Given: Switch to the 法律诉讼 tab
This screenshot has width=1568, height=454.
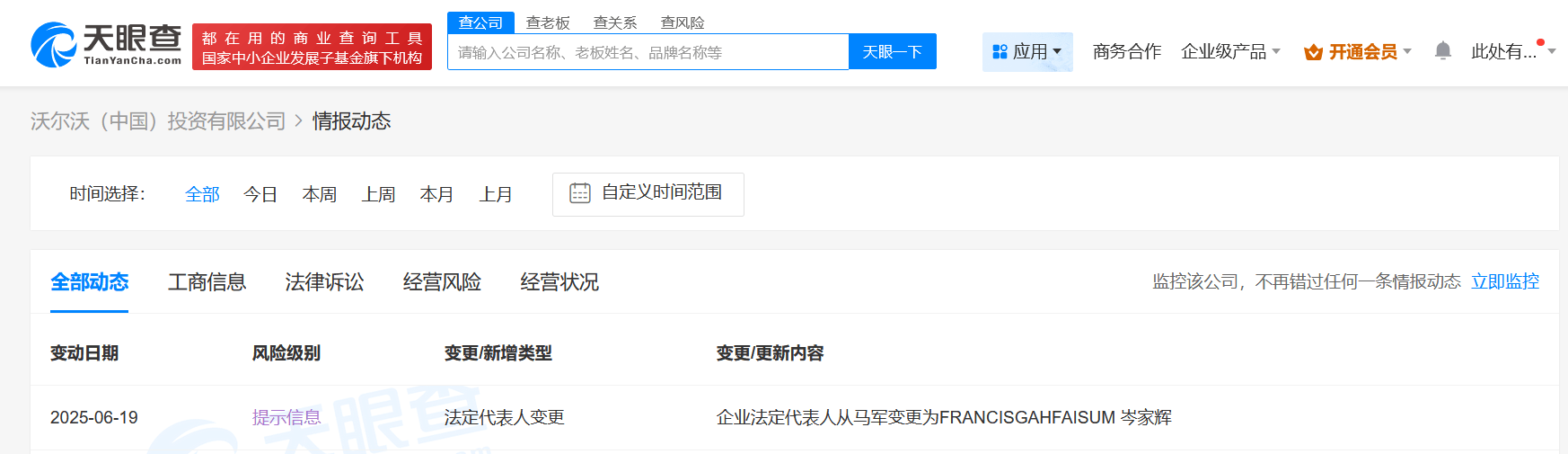Looking at the screenshot, I should 324,282.
